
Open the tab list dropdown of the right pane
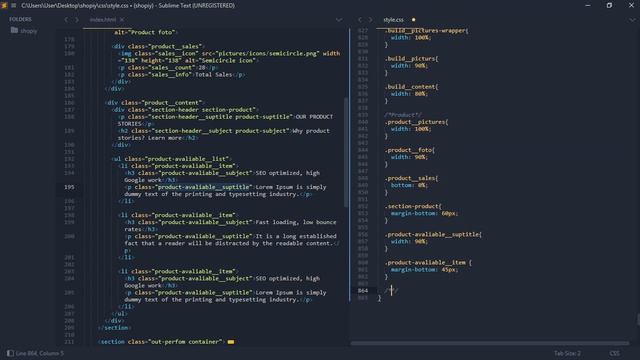point(633,20)
